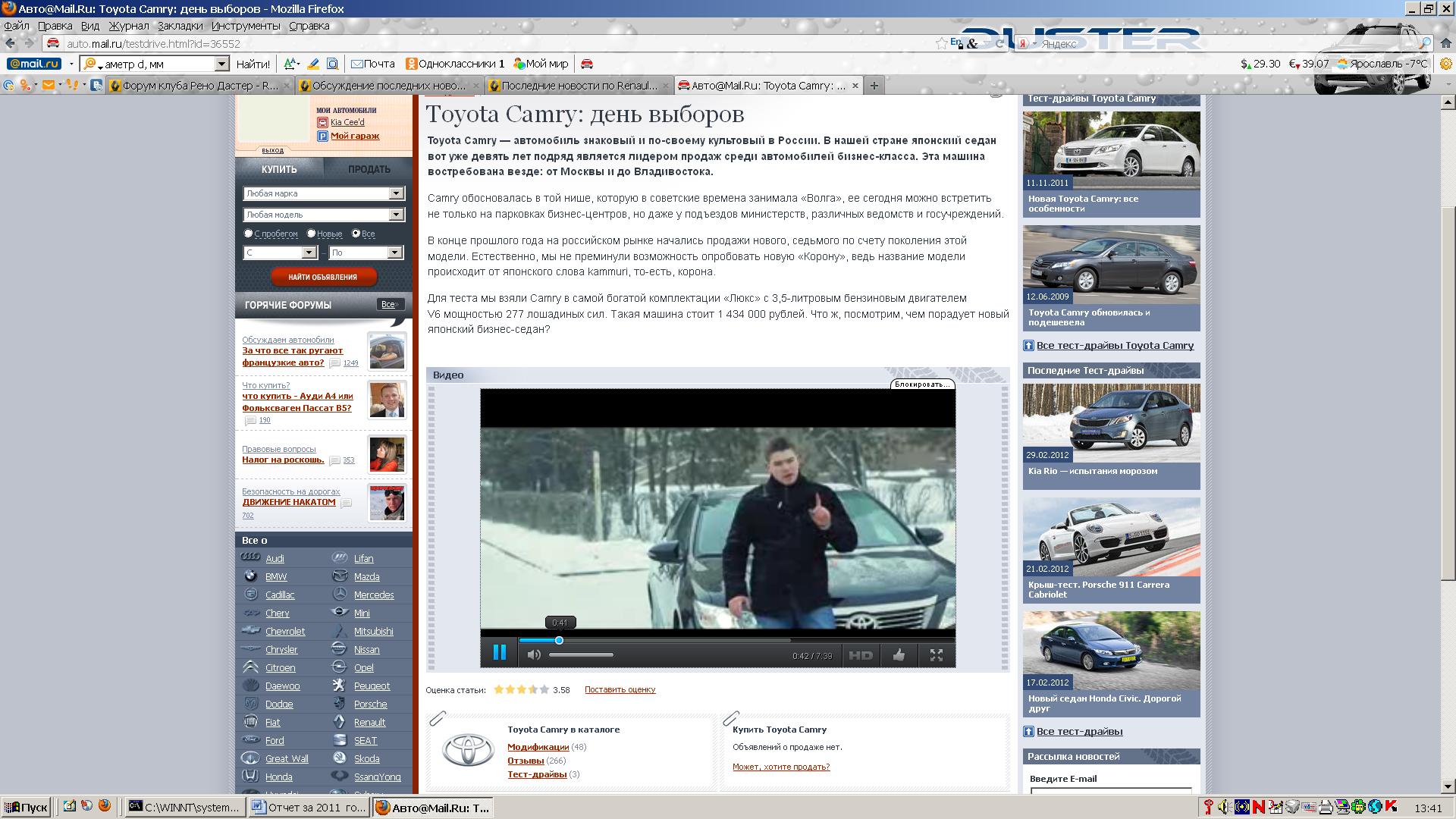Open a new browser tab with plus button
The height and width of the screenshot is (819, 1456).
pos(874,86)
